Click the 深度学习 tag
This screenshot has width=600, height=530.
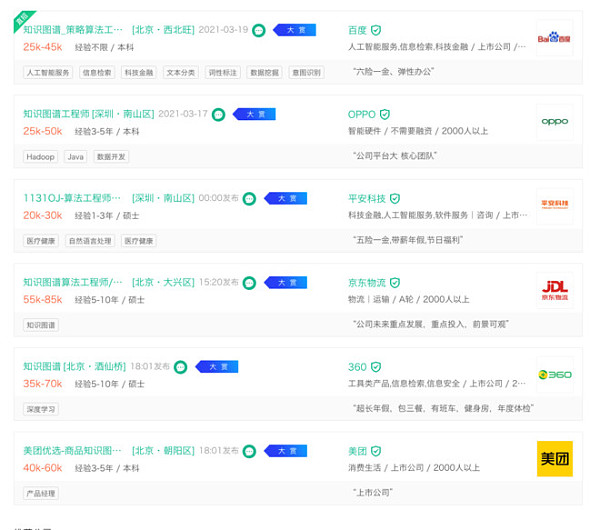(42, 409)
